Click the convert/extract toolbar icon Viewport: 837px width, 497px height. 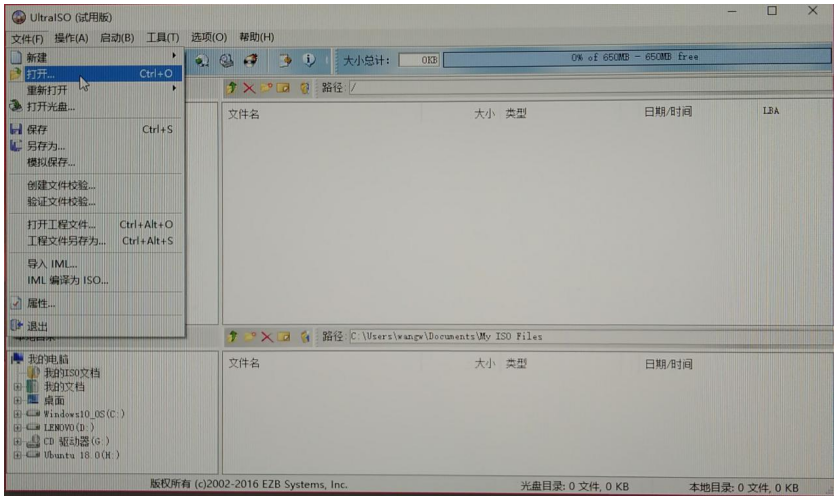click(285, 60)
